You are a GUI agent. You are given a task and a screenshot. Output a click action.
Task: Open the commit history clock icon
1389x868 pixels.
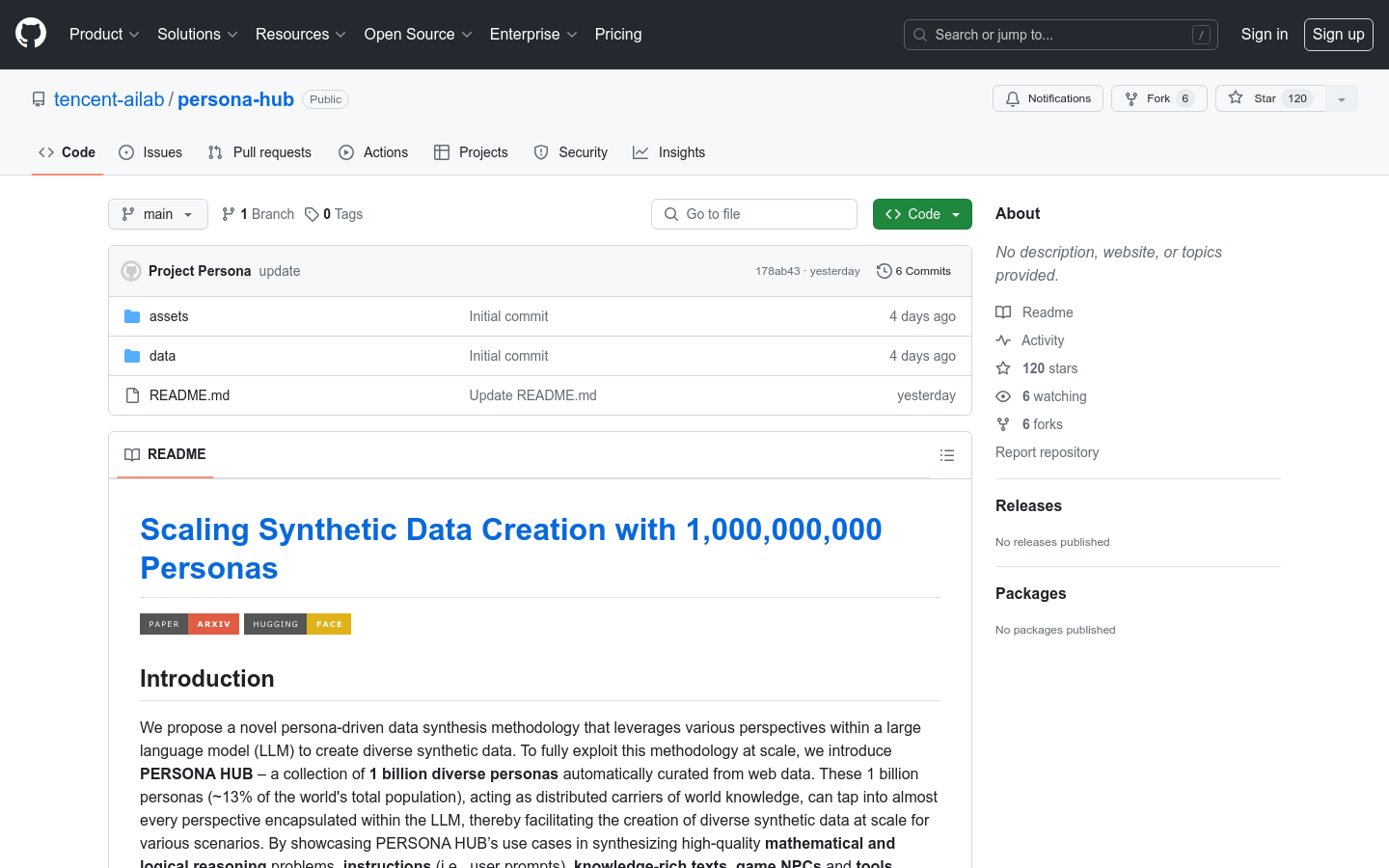click(884, 271)
